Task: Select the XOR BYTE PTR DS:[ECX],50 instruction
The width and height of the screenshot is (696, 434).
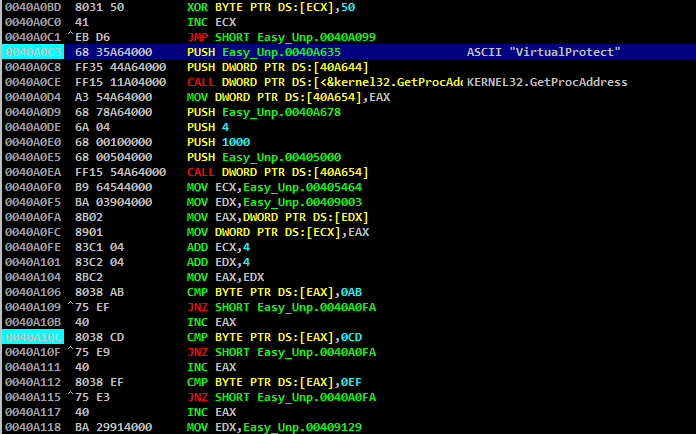Action: point(271,7)
